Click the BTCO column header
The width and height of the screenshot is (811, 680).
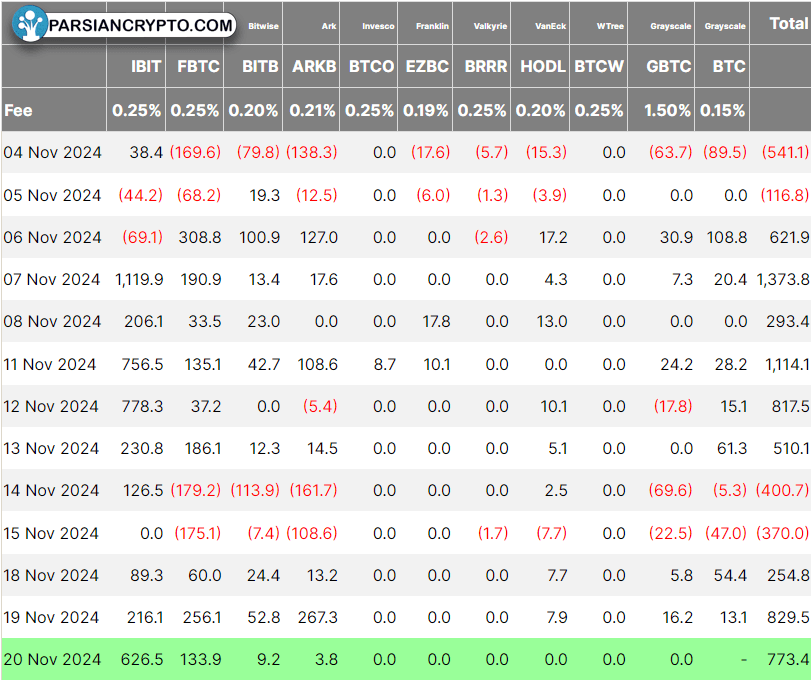click(371, 66)
